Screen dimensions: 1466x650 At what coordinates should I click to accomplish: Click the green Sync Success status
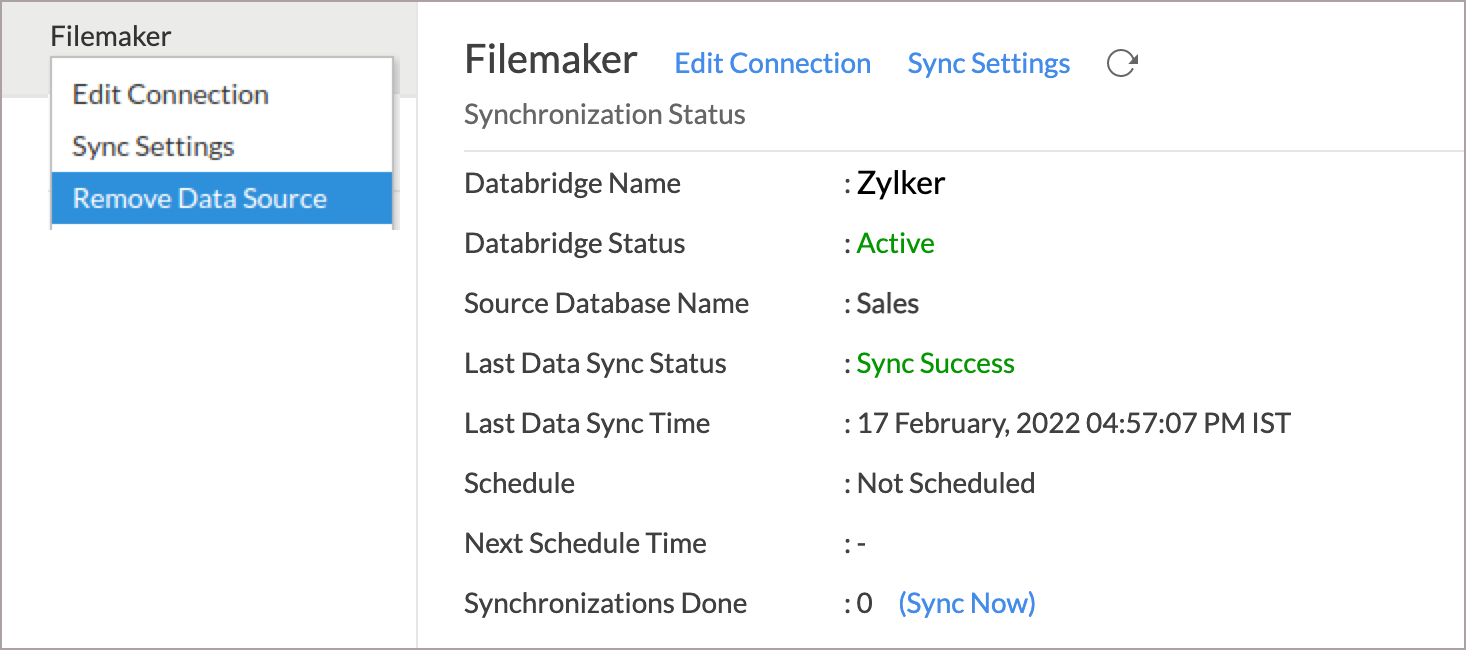[935, 364]
